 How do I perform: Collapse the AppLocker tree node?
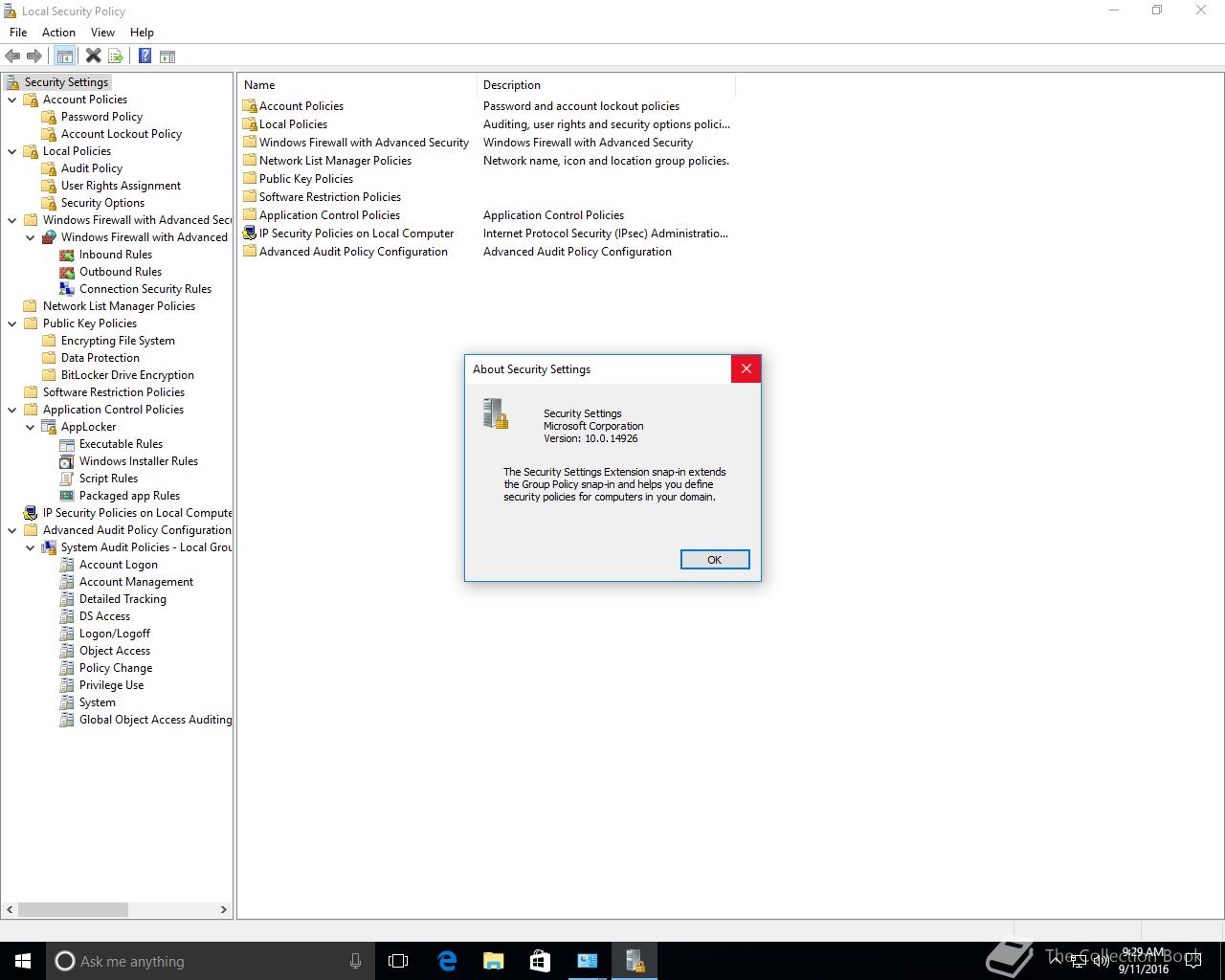pyautogui.click(x=31, y=427)
